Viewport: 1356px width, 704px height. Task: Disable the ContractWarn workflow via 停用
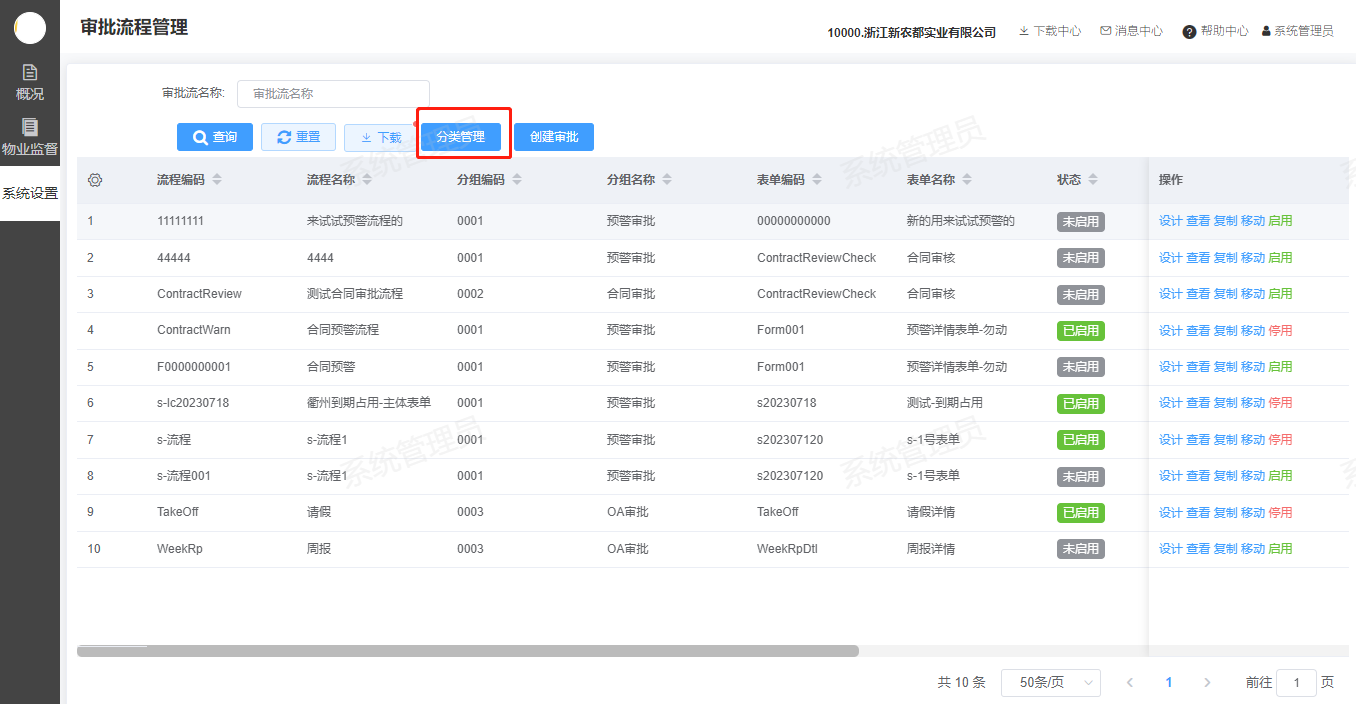pyautogui.click(x=1280, y=330)
